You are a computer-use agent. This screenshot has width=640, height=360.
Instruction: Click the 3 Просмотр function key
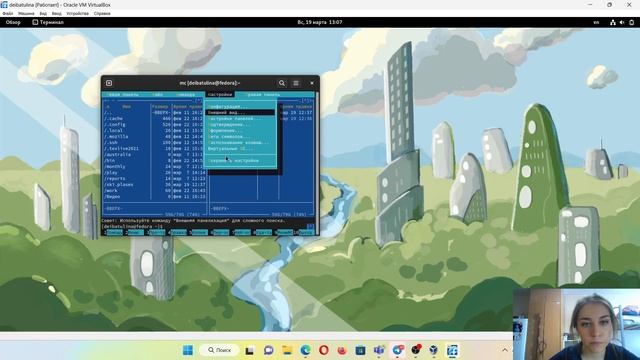point(156,232)
